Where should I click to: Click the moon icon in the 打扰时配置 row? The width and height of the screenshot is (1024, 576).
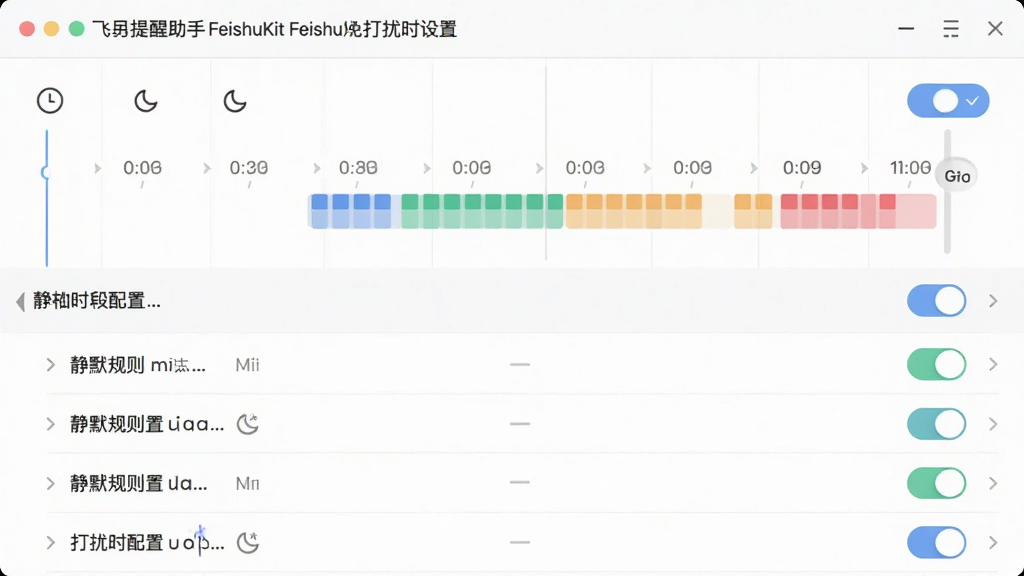click(248, 542)
